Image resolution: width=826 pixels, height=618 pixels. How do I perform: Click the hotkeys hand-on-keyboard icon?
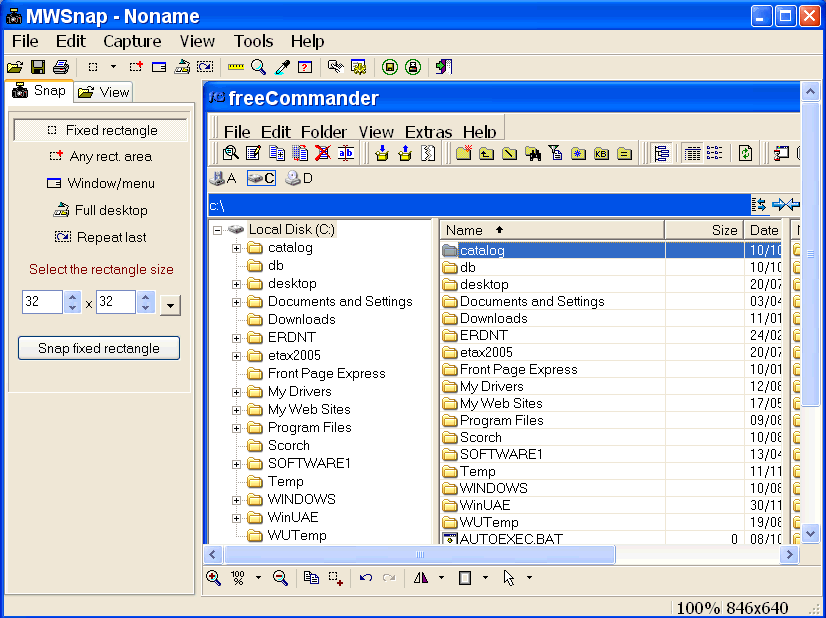pyautogui.click(x=336, y=67)
